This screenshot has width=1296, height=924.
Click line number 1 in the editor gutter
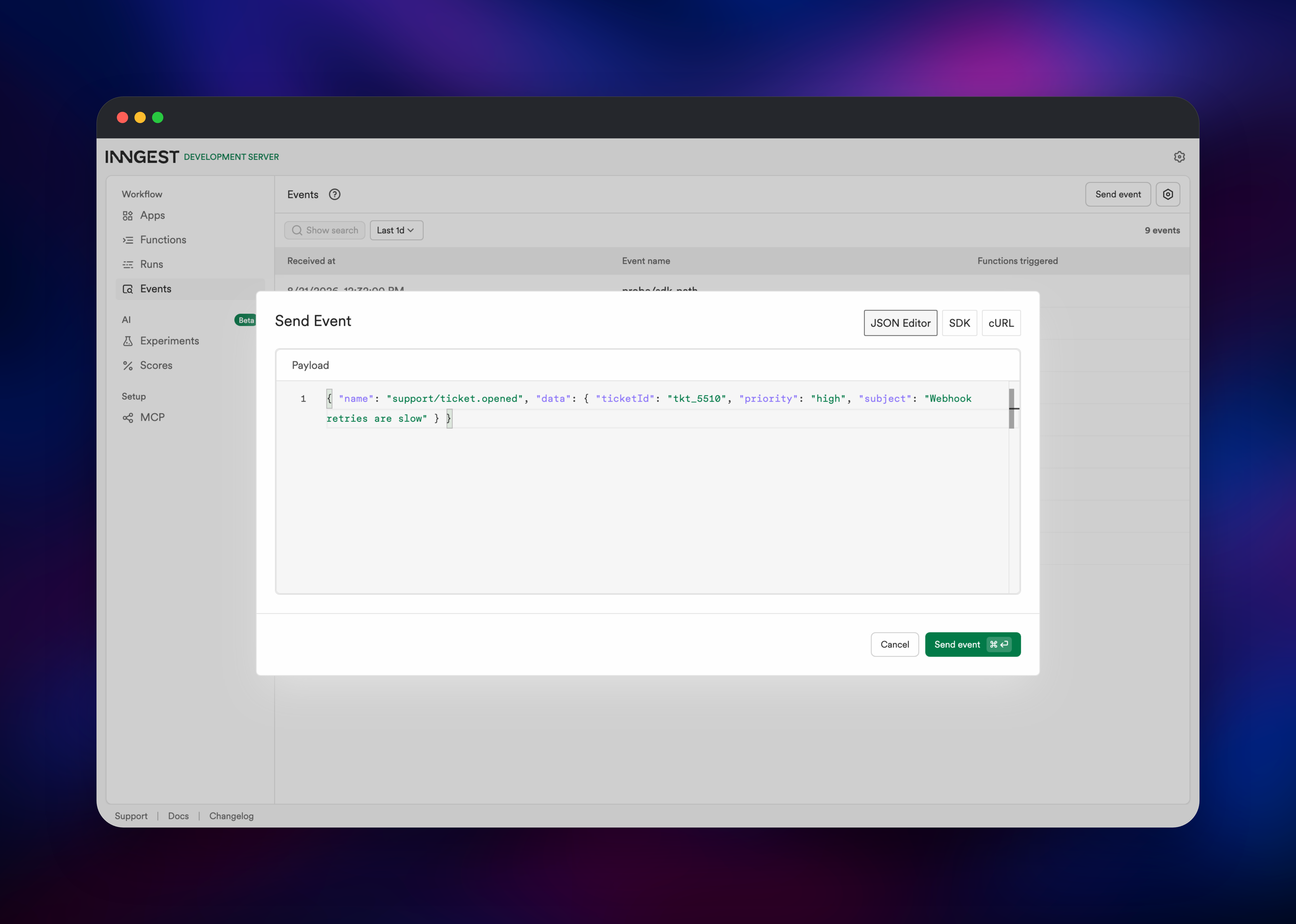[x=303, y=399]
